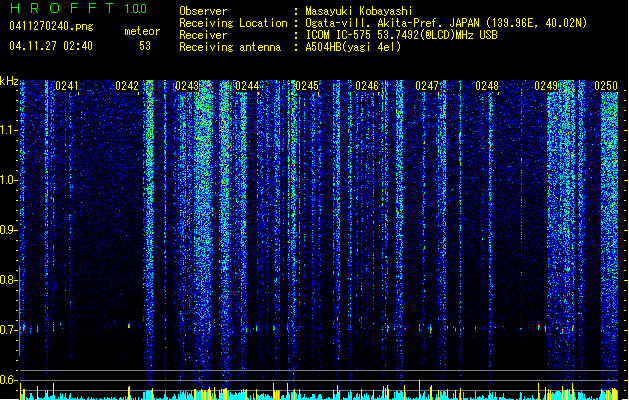
Task: Click the 0.6 kHz axis tick label
Action: [x=8, y=380]
